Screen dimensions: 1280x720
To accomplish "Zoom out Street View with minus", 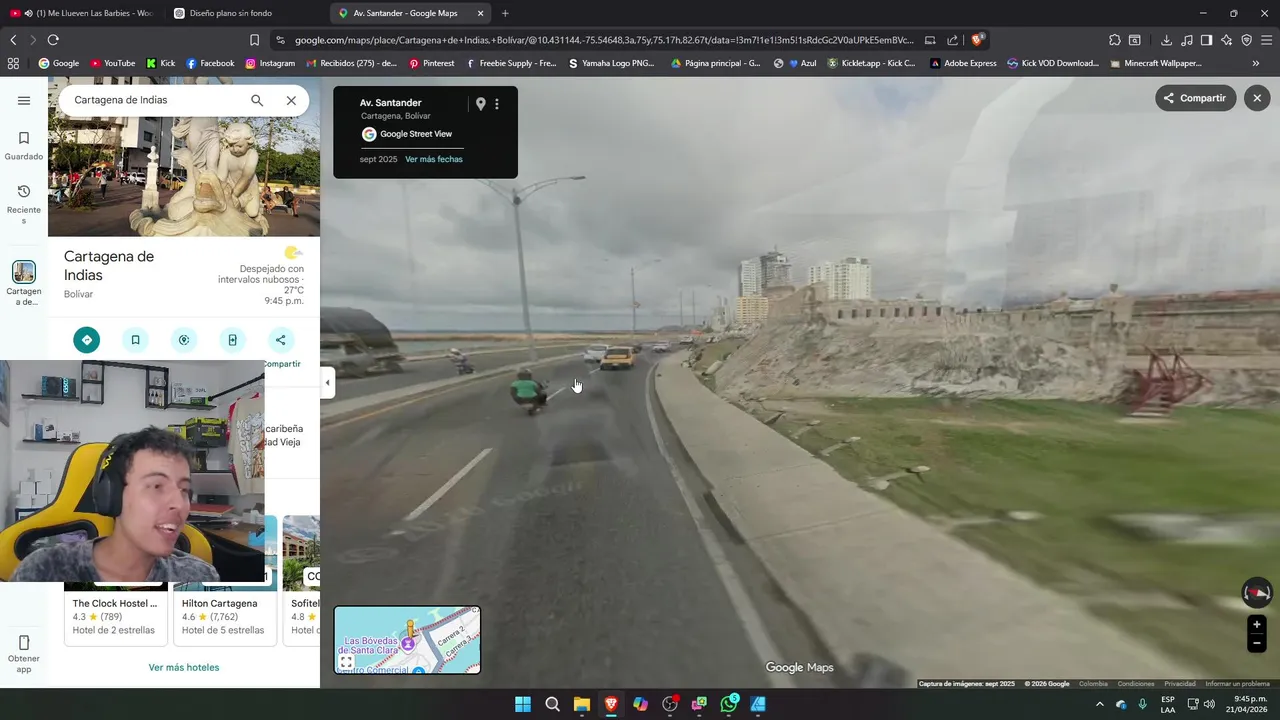I will pos(1257,643).
